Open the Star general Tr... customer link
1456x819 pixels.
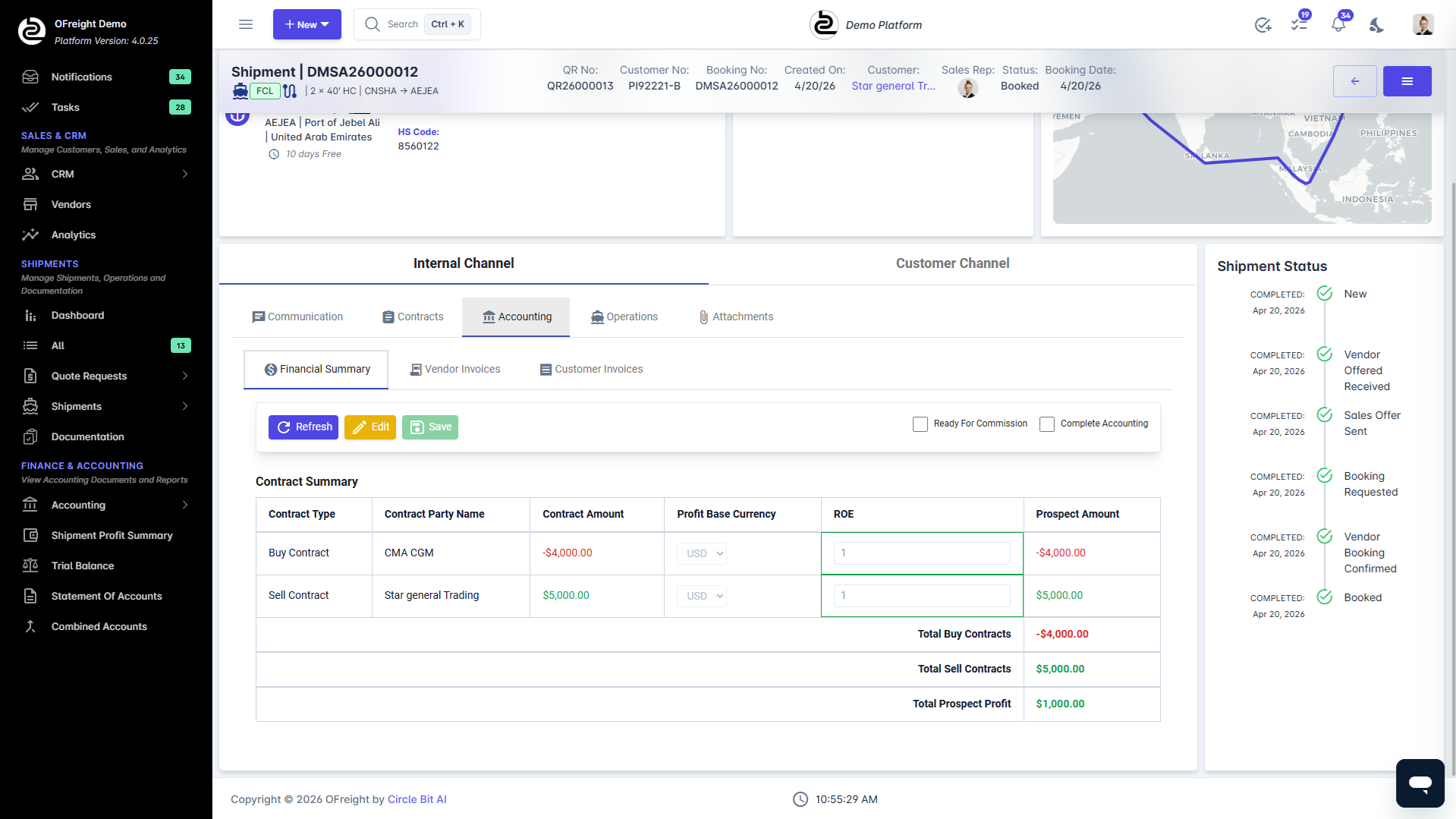tap(893, 86)
